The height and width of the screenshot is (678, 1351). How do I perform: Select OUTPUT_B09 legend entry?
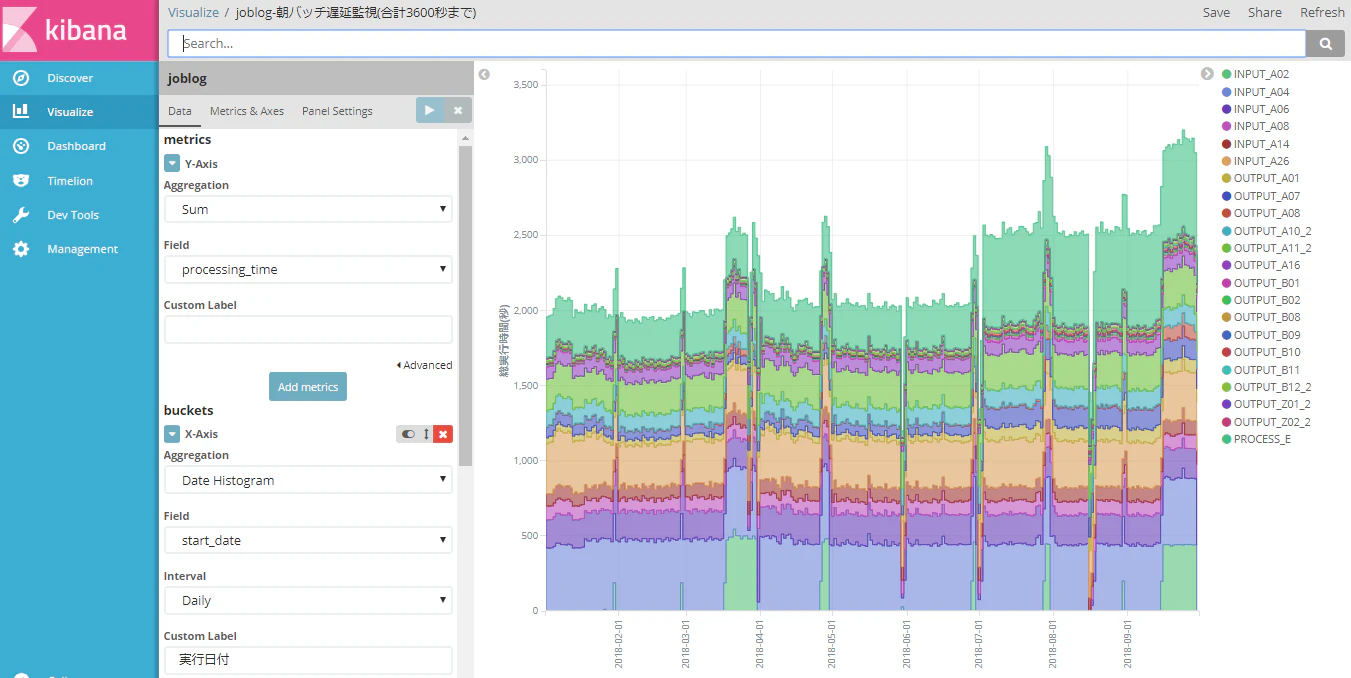1261,335
